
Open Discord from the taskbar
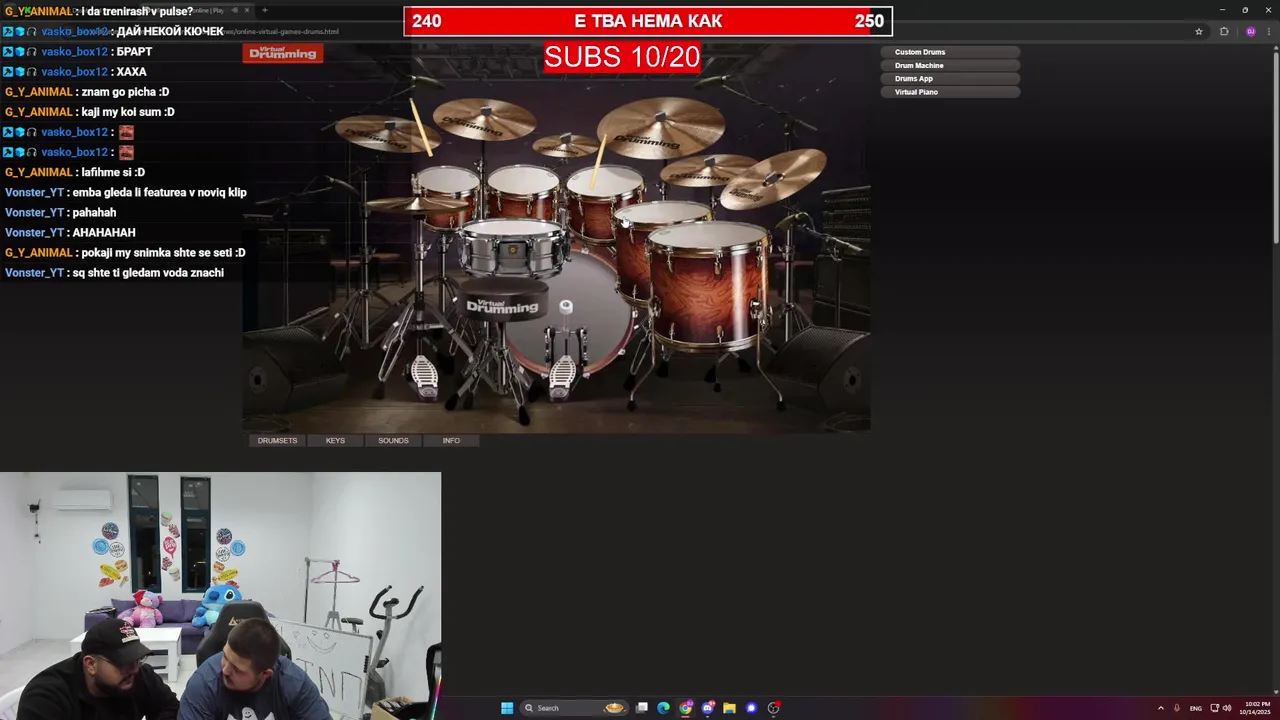click(708, 708)
